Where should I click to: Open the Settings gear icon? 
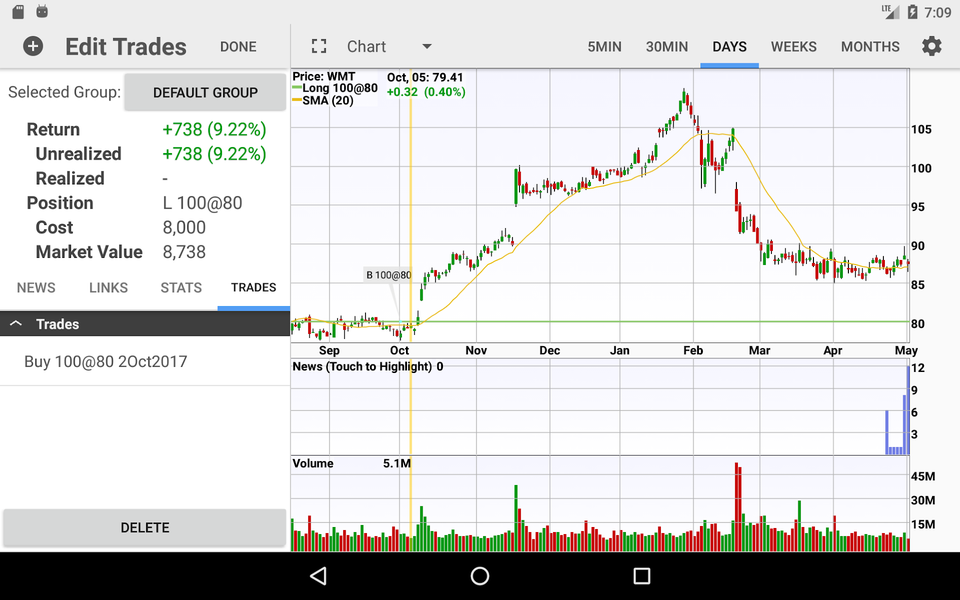pos(931,46)
